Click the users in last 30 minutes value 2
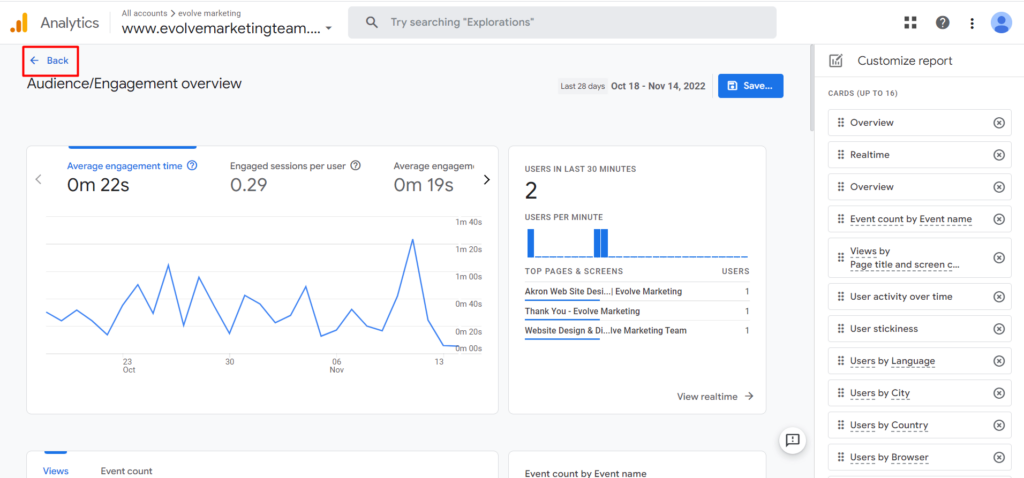 click(531, 191)
